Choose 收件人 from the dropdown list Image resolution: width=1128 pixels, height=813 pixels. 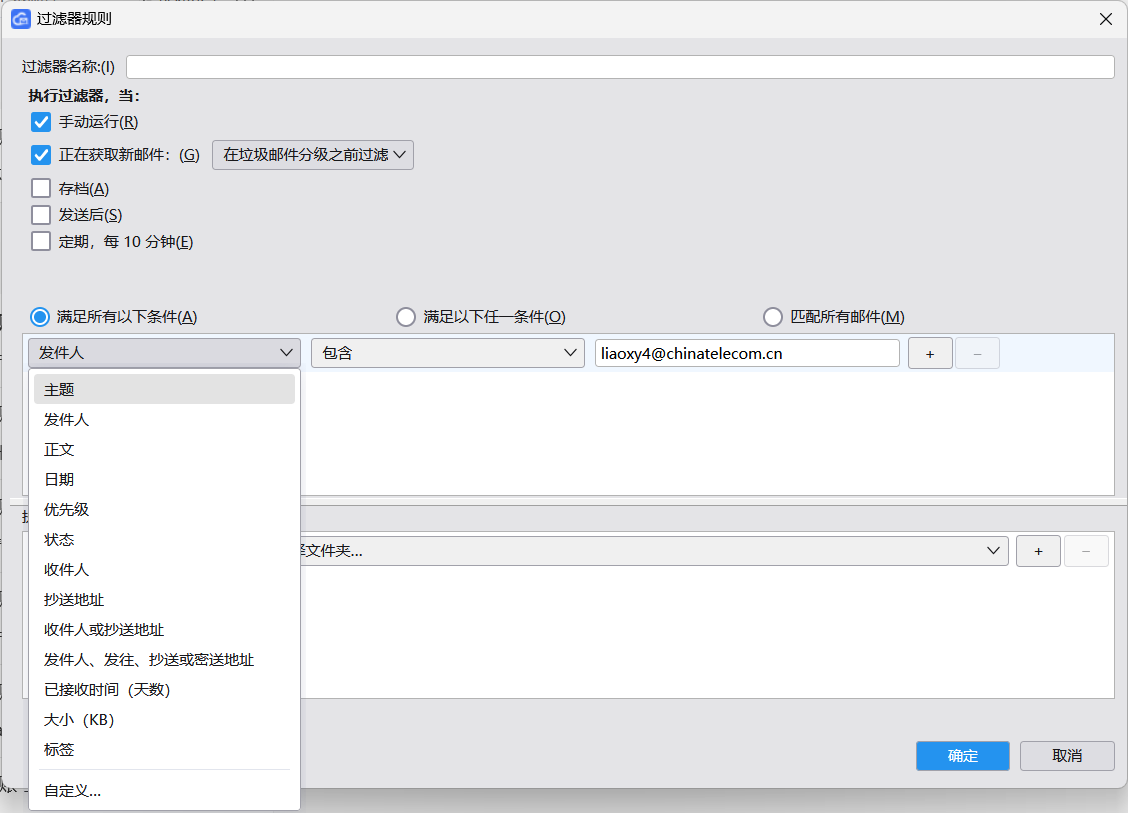[x=165, y=570]
